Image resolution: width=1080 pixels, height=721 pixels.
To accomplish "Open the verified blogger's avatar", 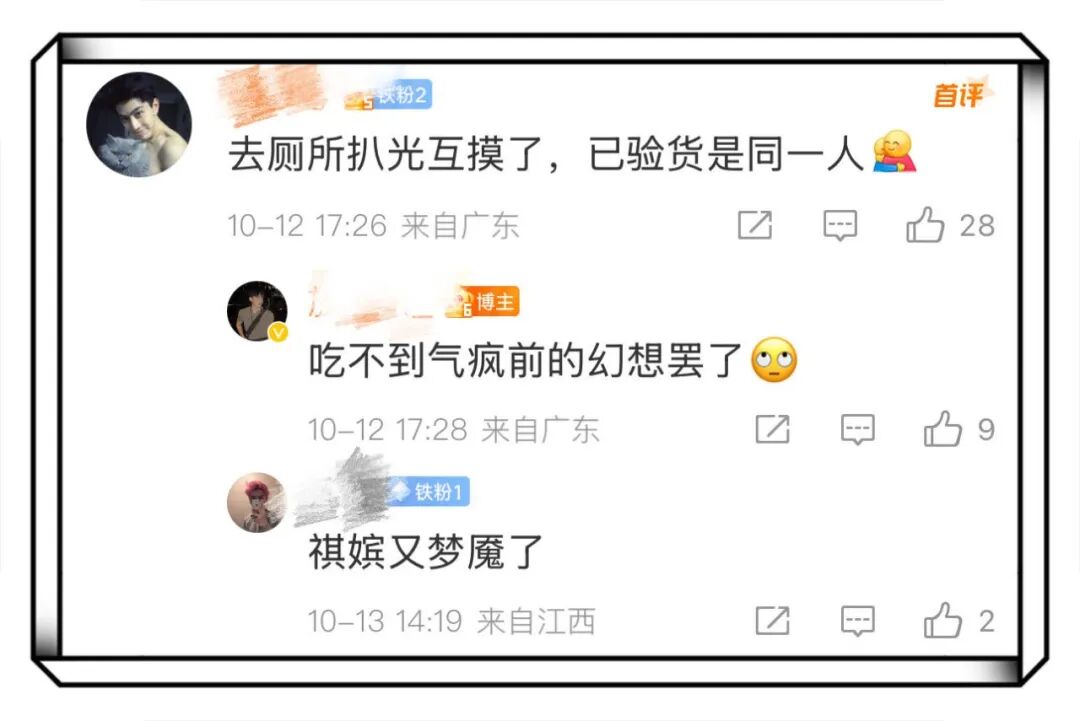I will (258, 311).
